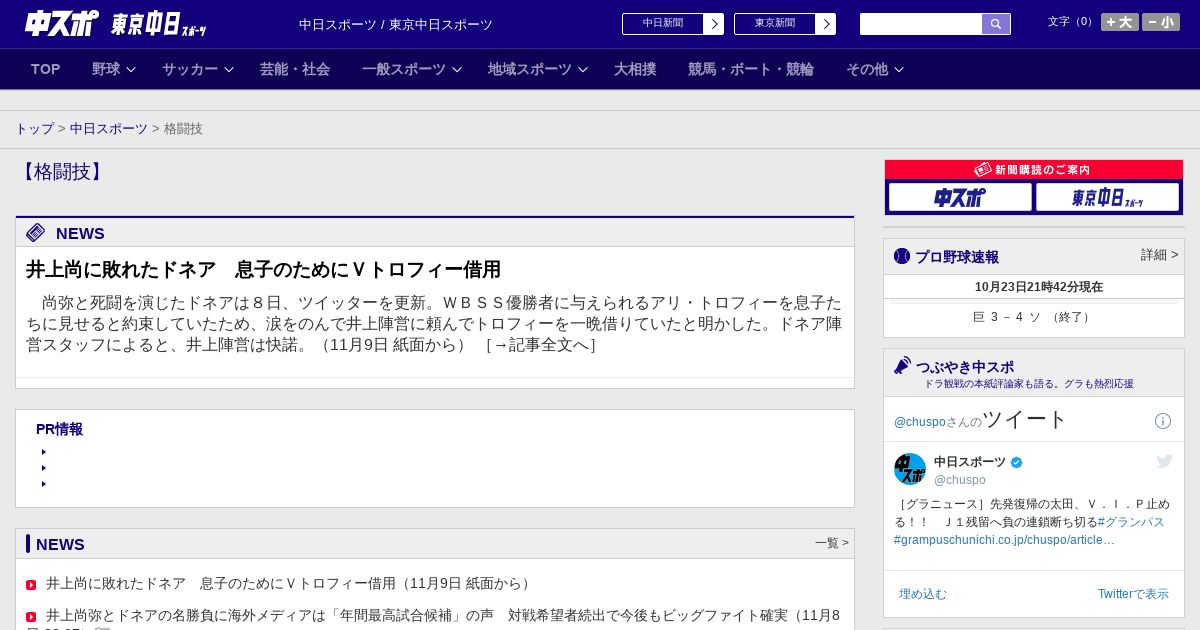Focus the header search input field
Screen dimensions: 1200x630
coord(921,24)
